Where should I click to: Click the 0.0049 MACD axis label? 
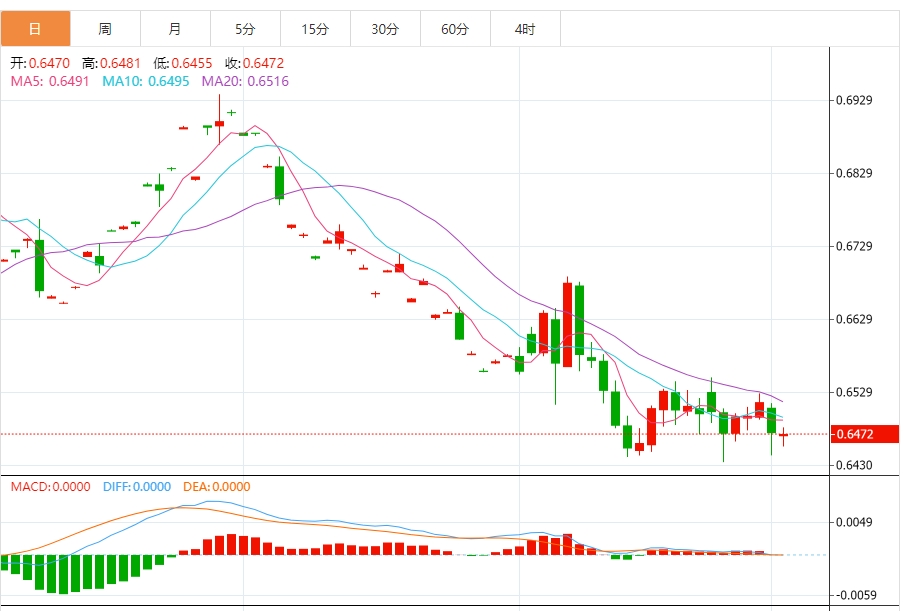tap(854, 522)
